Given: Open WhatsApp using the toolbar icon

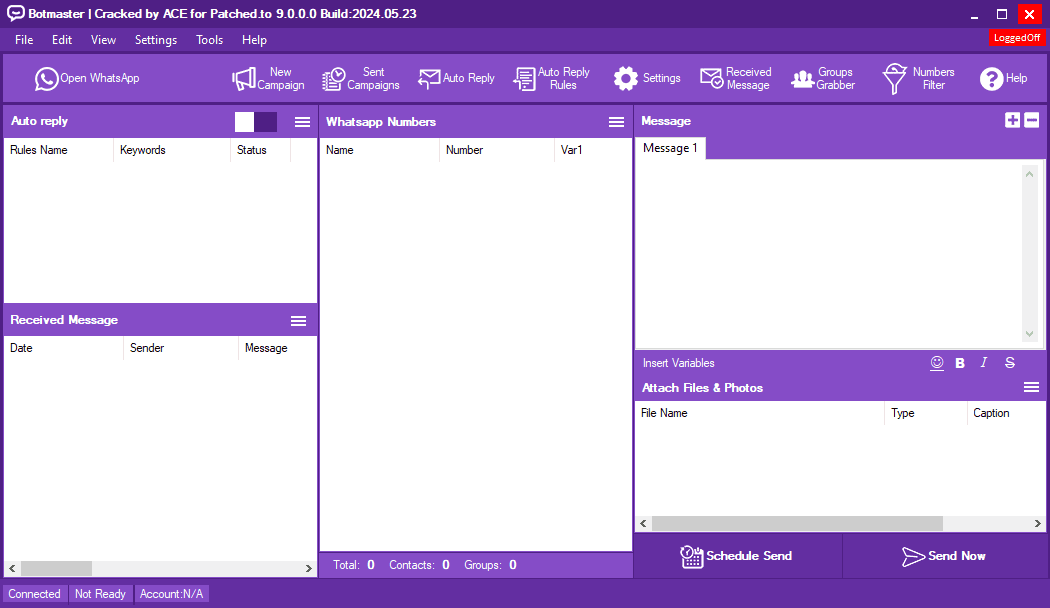Looking at the screenshot, I should [x=86, y=78].
